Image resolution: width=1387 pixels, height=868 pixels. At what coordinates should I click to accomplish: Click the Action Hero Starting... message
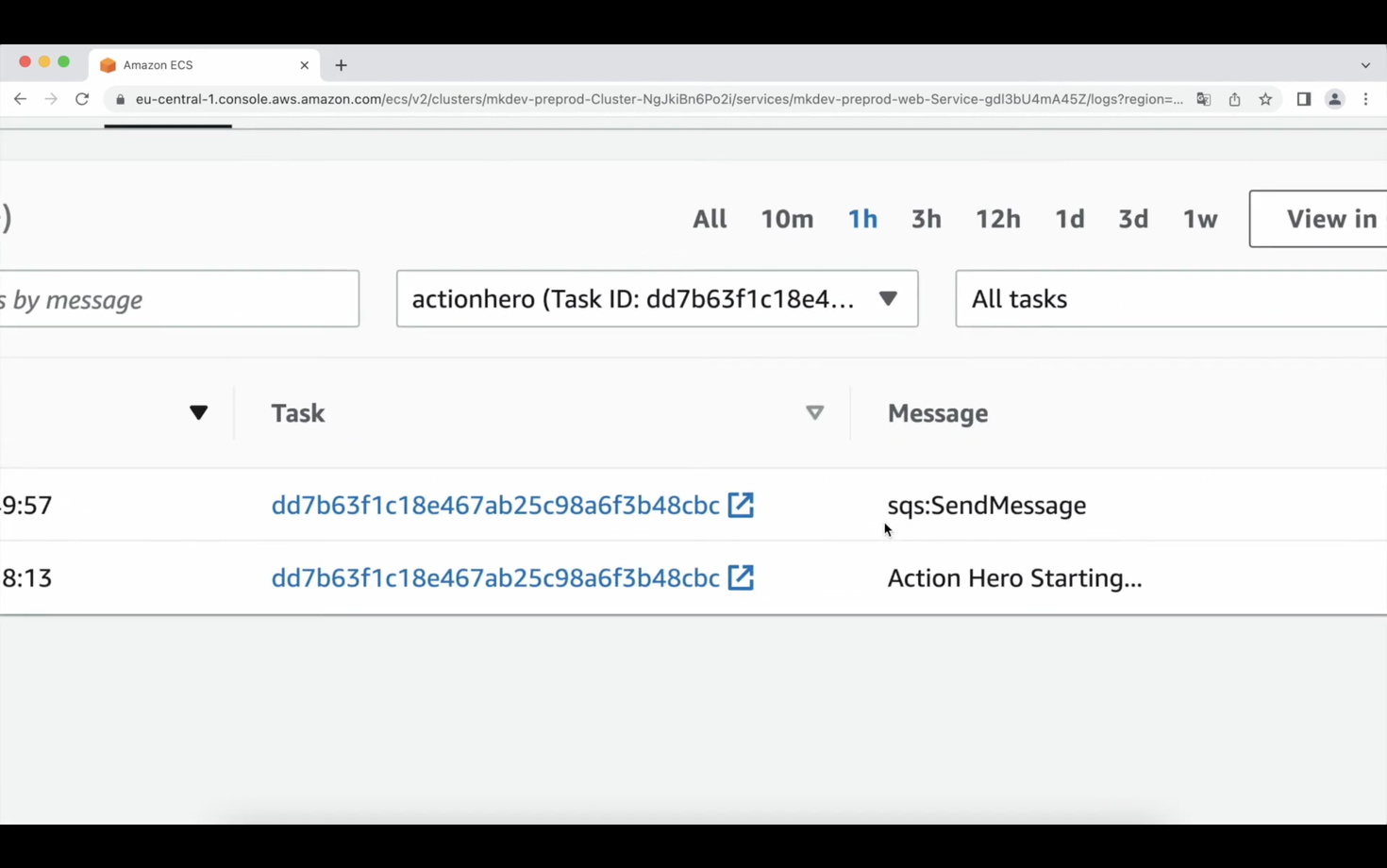click(x=1014, y=577)
